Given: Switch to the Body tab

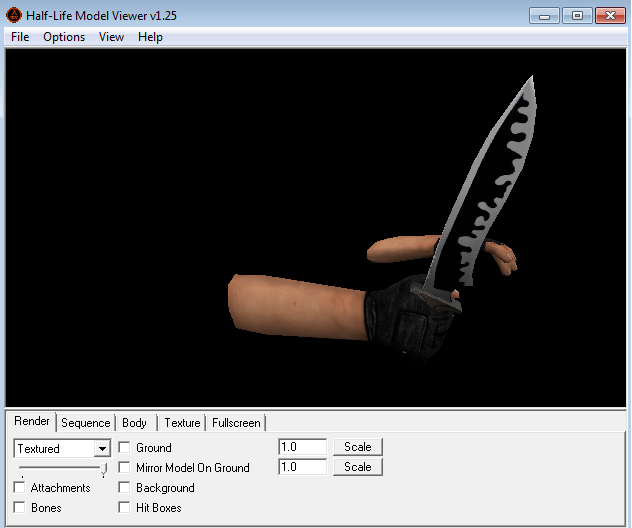Looking at the screenshot, I should [134, 423].
